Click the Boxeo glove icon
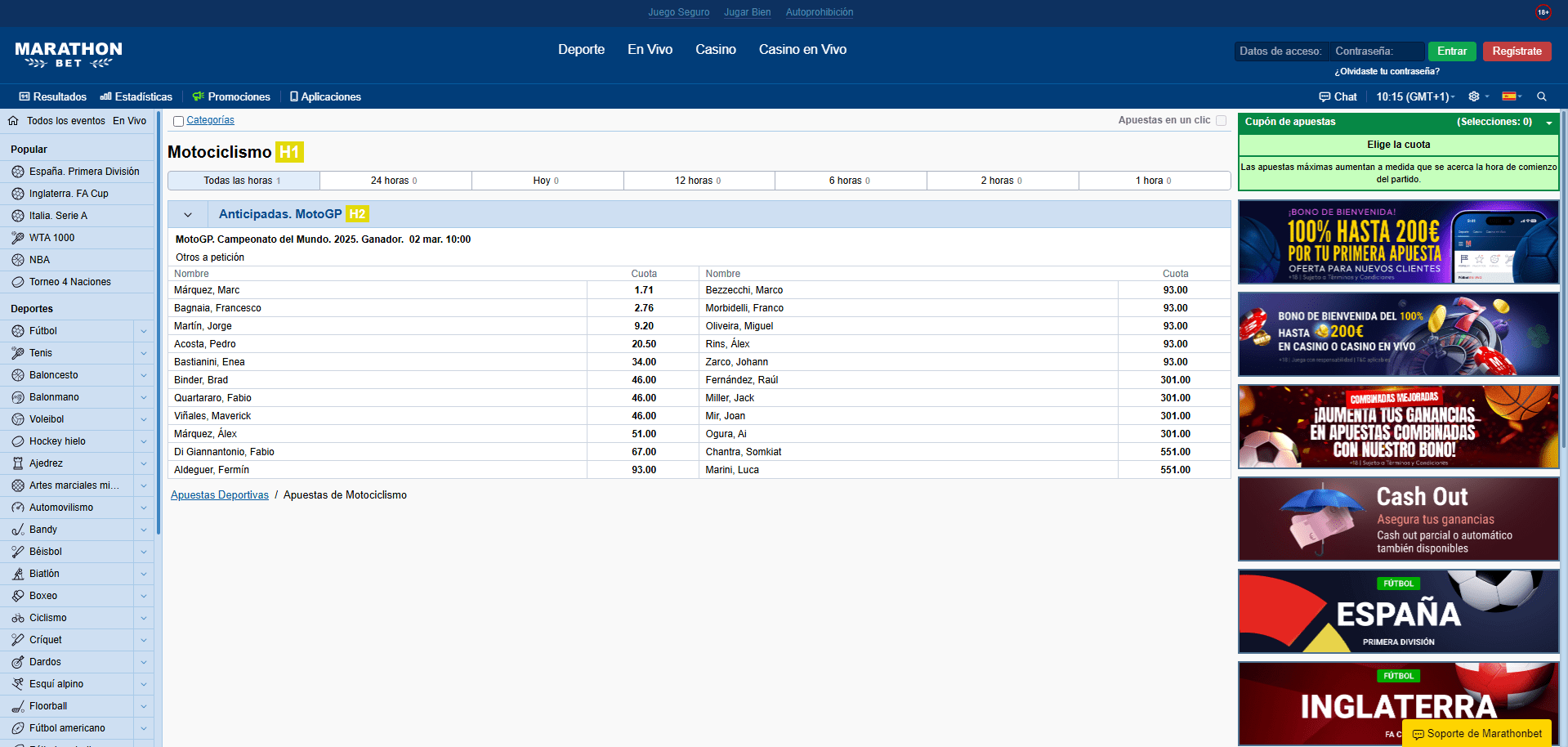 [18, 596]
